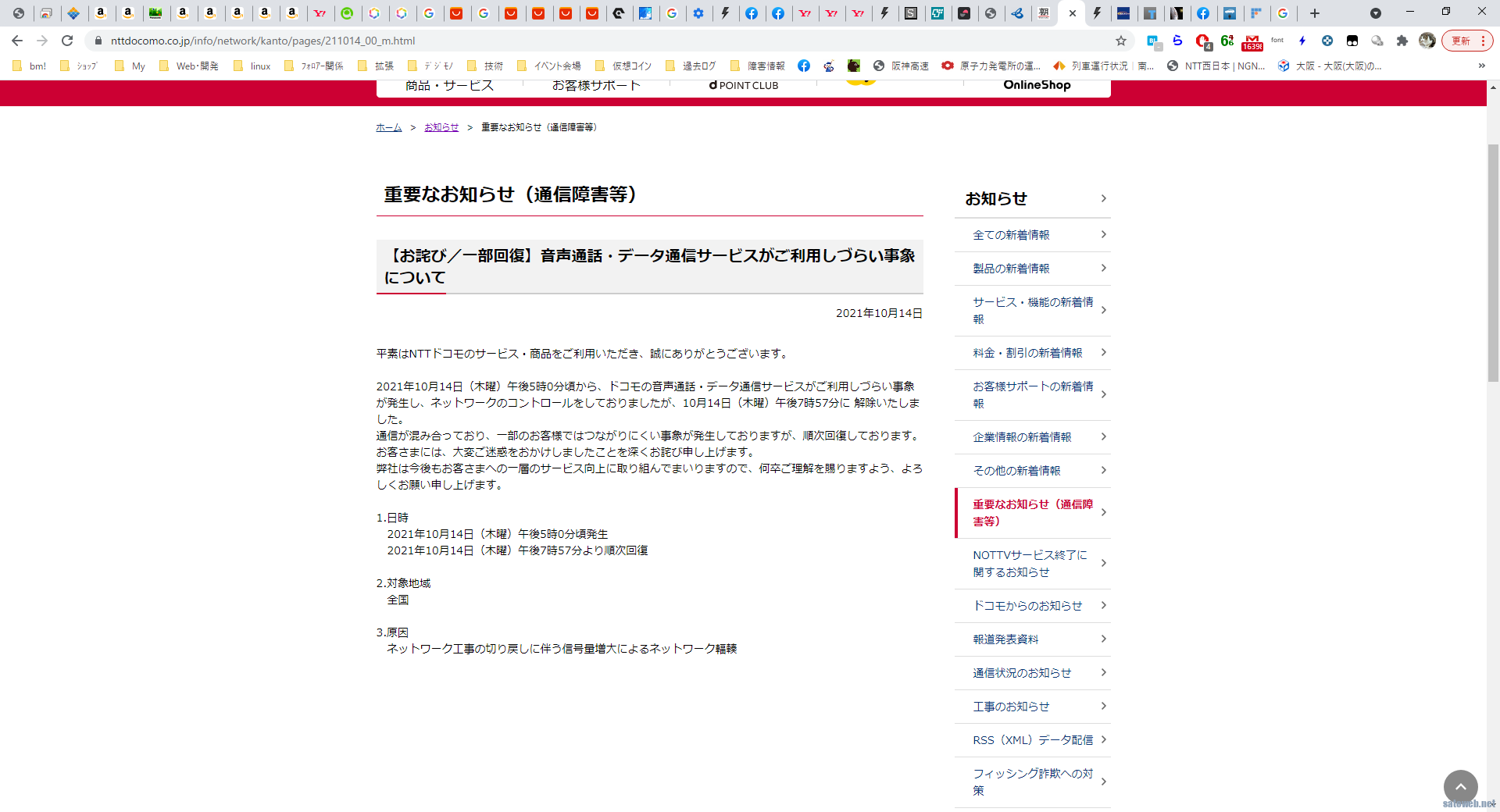Open the 'Web・開発' bookmark folder
Viewport: 1500px width, 812px height.
tap(188, 66)
